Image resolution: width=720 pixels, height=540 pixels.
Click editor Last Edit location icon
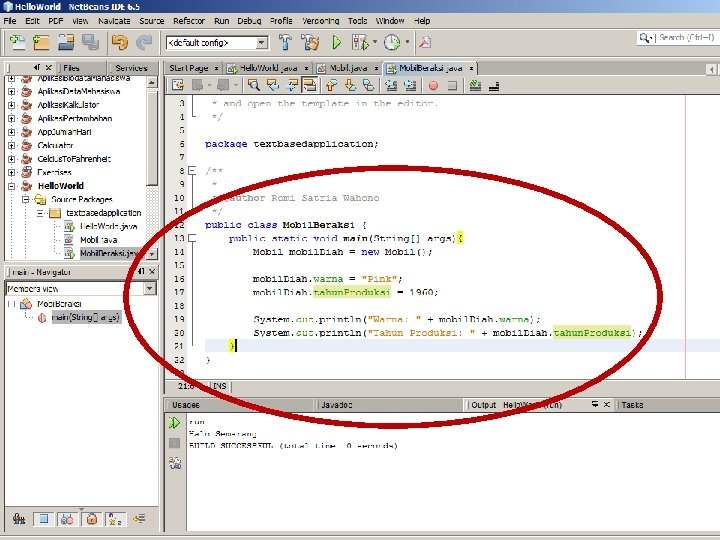(178, 85)
